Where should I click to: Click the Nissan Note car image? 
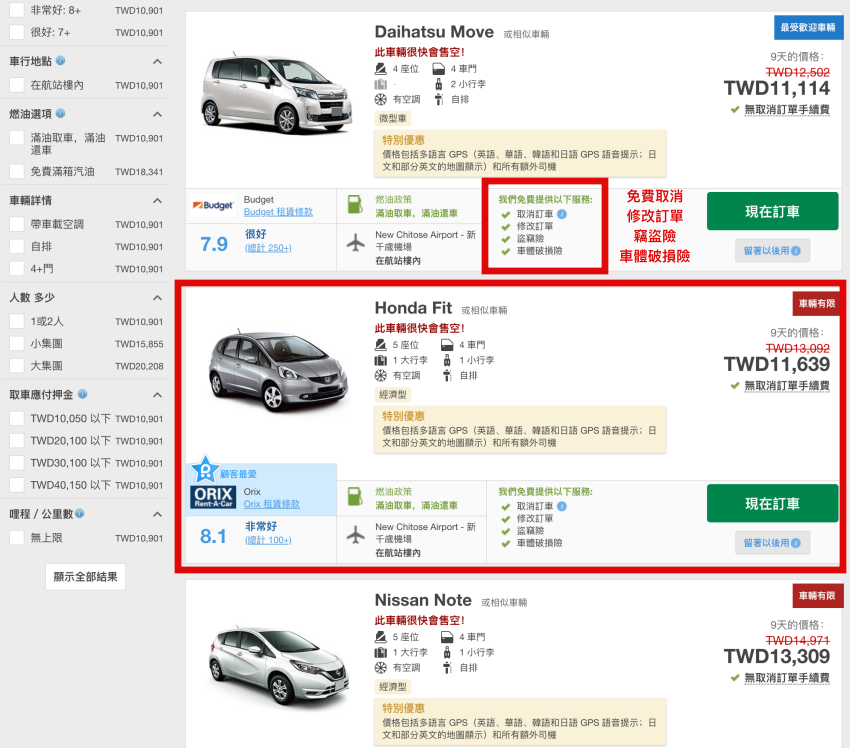pos(278,667)
